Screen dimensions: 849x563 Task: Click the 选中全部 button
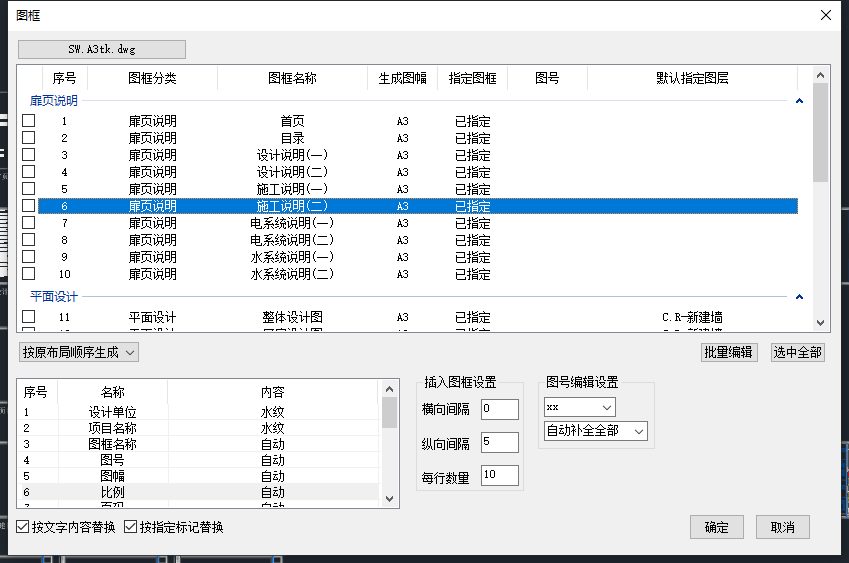point(798,352)
